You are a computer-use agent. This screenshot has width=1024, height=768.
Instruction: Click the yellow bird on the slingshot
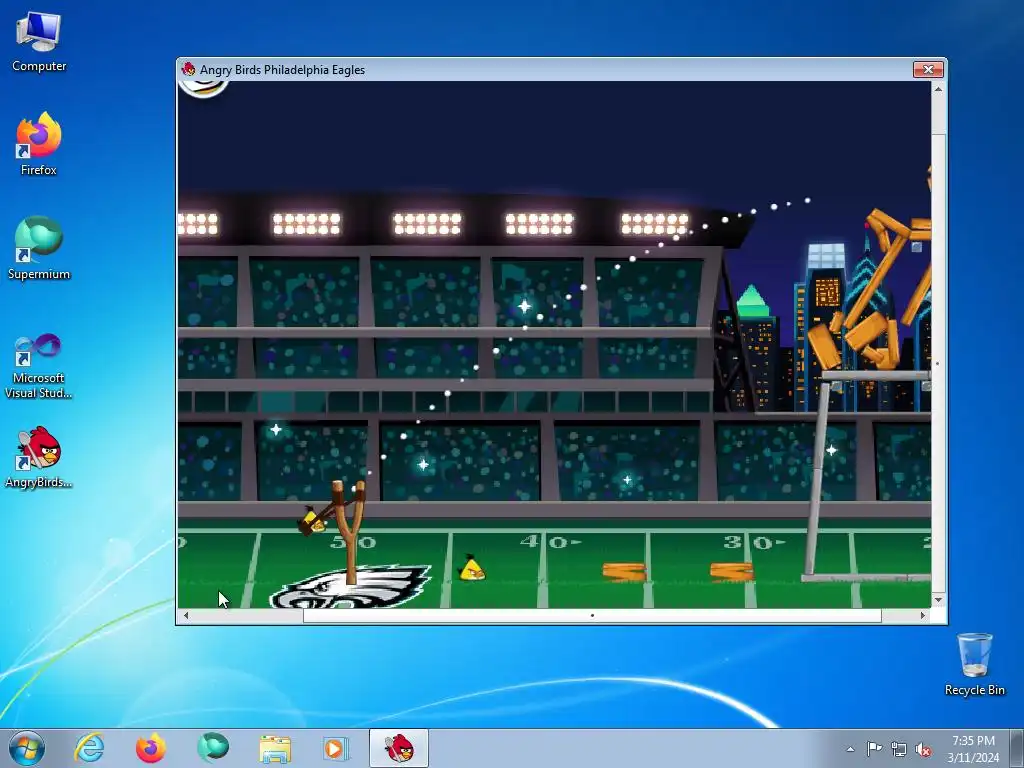pos(312,520)
